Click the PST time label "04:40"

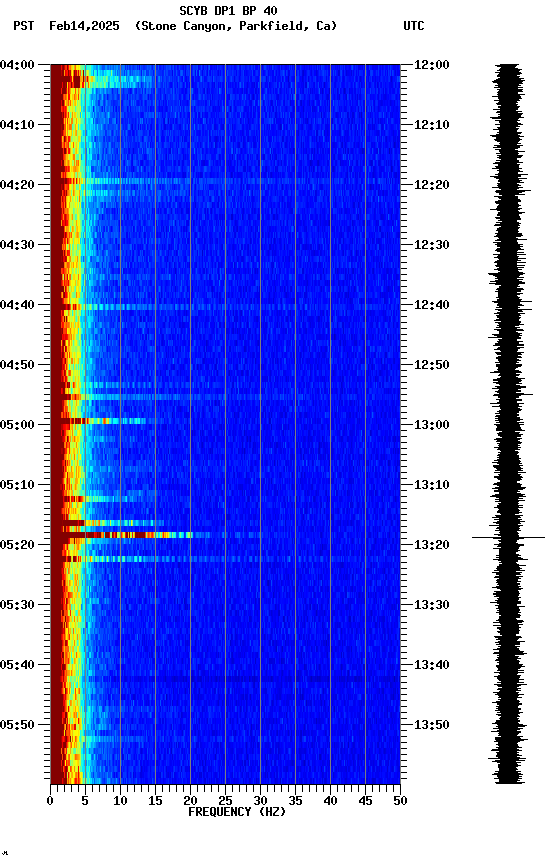[17, 305]
